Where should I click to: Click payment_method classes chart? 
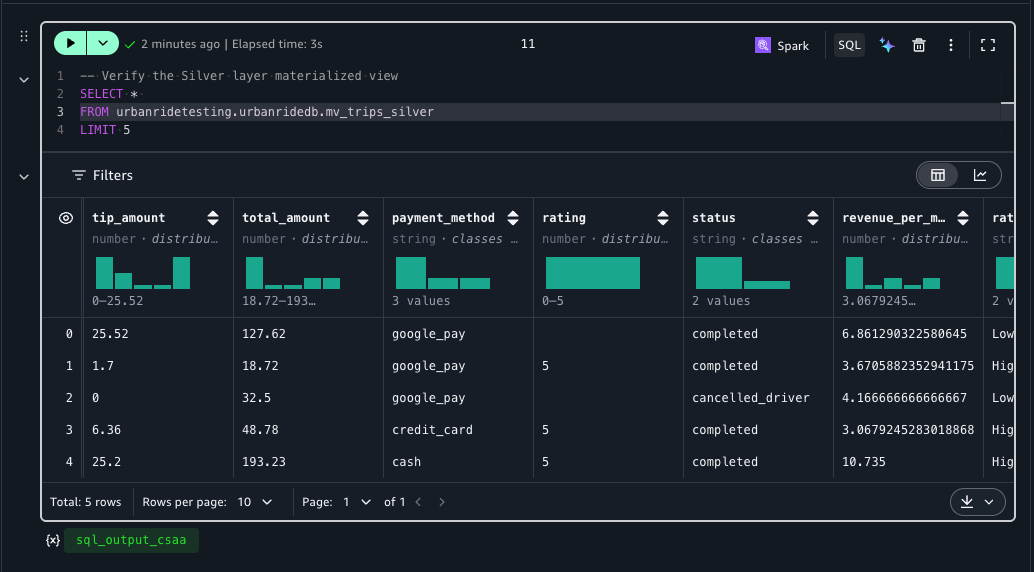[442, 272]
